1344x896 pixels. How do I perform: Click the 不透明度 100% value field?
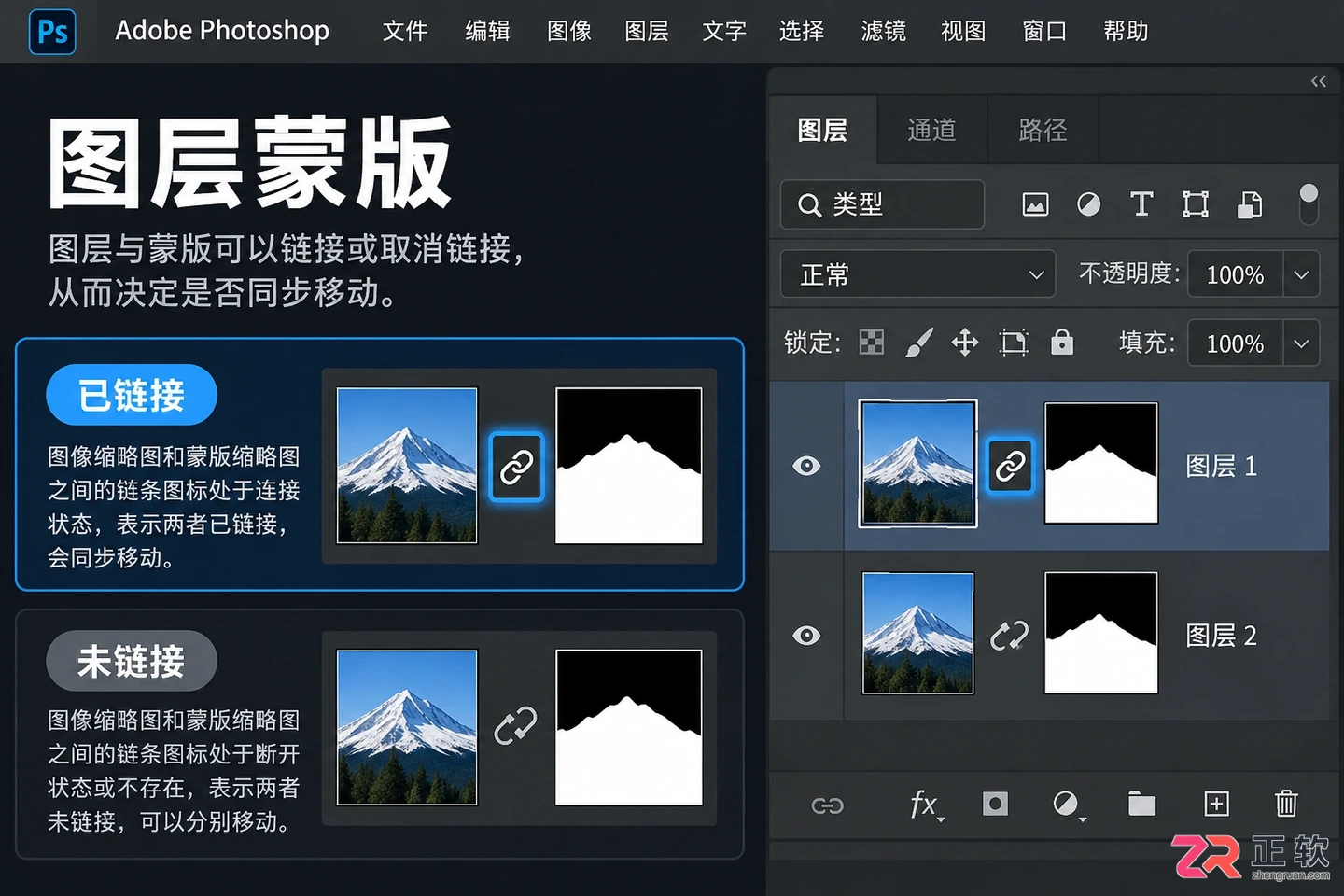1235,274
